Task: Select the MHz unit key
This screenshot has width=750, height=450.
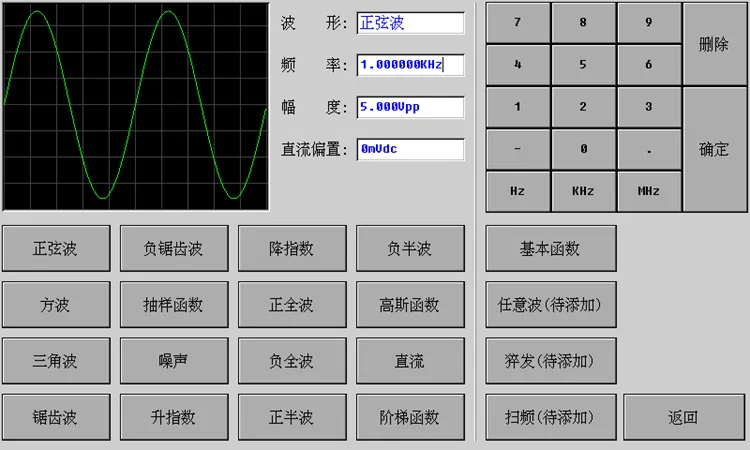Action: [x=649, y=191]
